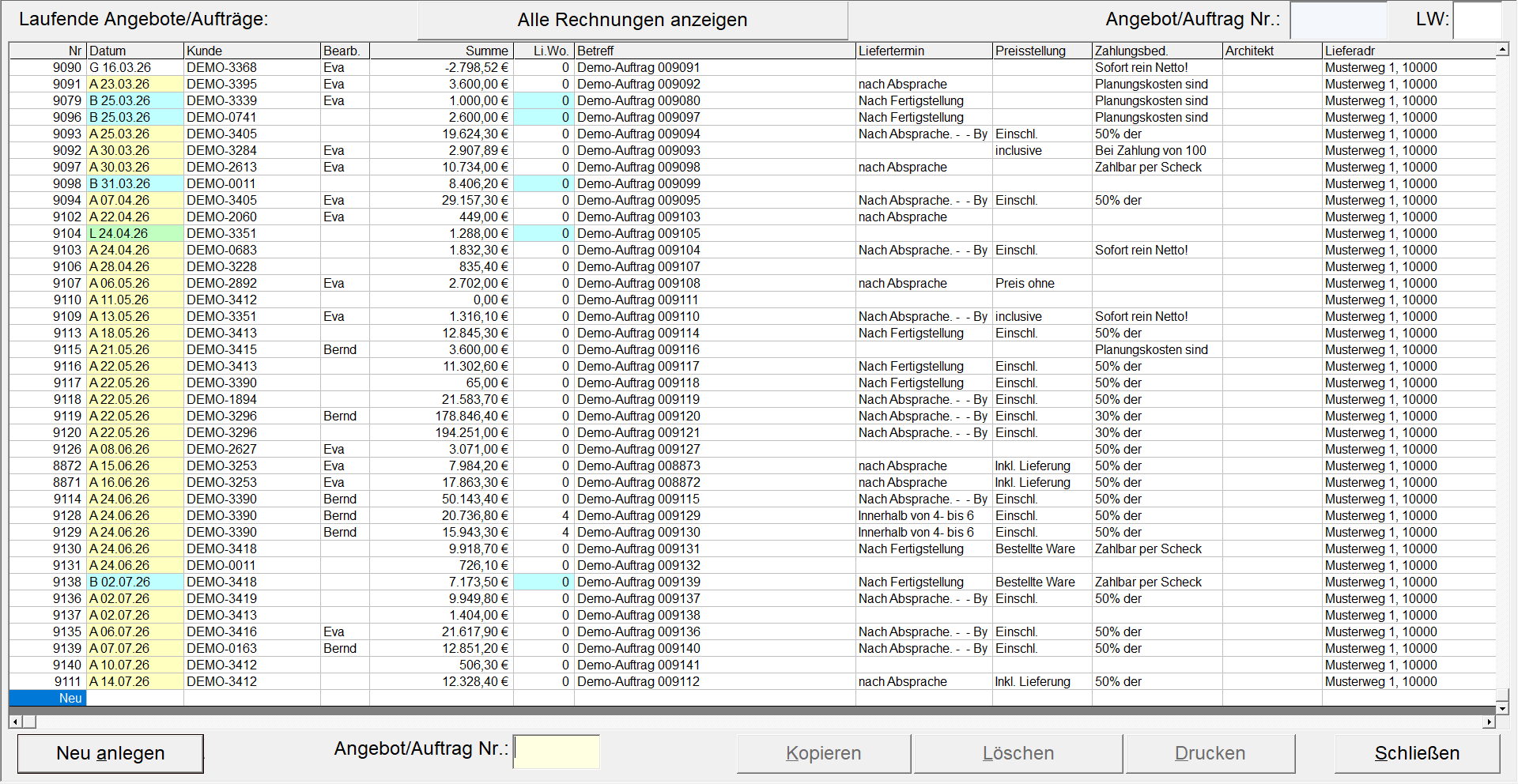The width and height of the screenshot is (1518, 784).
Task: Select order number 9106
Action: (x=47, y=267)
